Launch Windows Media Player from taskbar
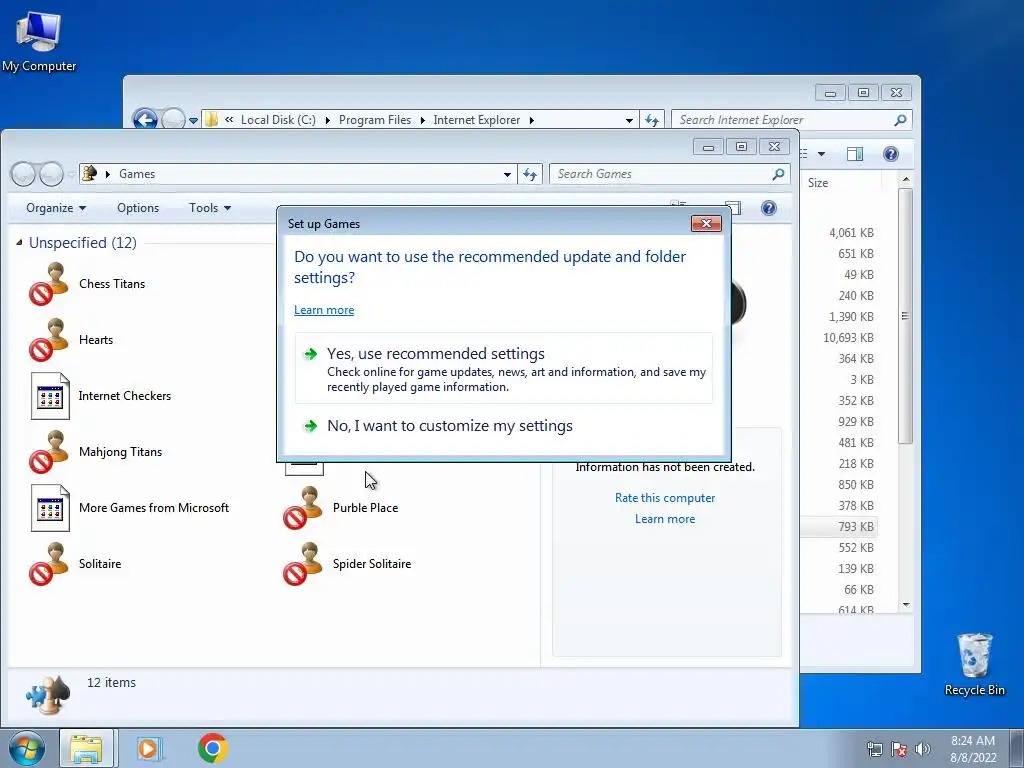The width and height of the screenshot is (1024, 768). click(x=150, y=748)
